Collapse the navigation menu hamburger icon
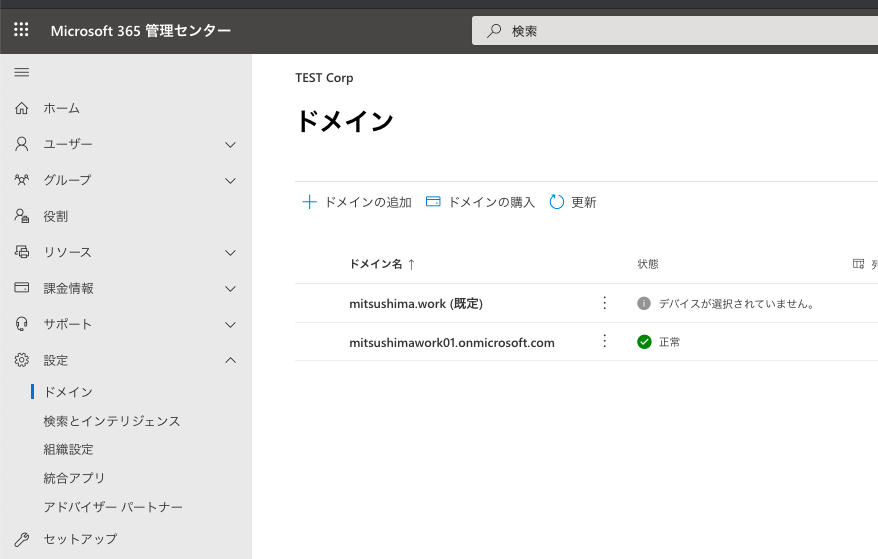Screen dimensions: 878x559 22,72
